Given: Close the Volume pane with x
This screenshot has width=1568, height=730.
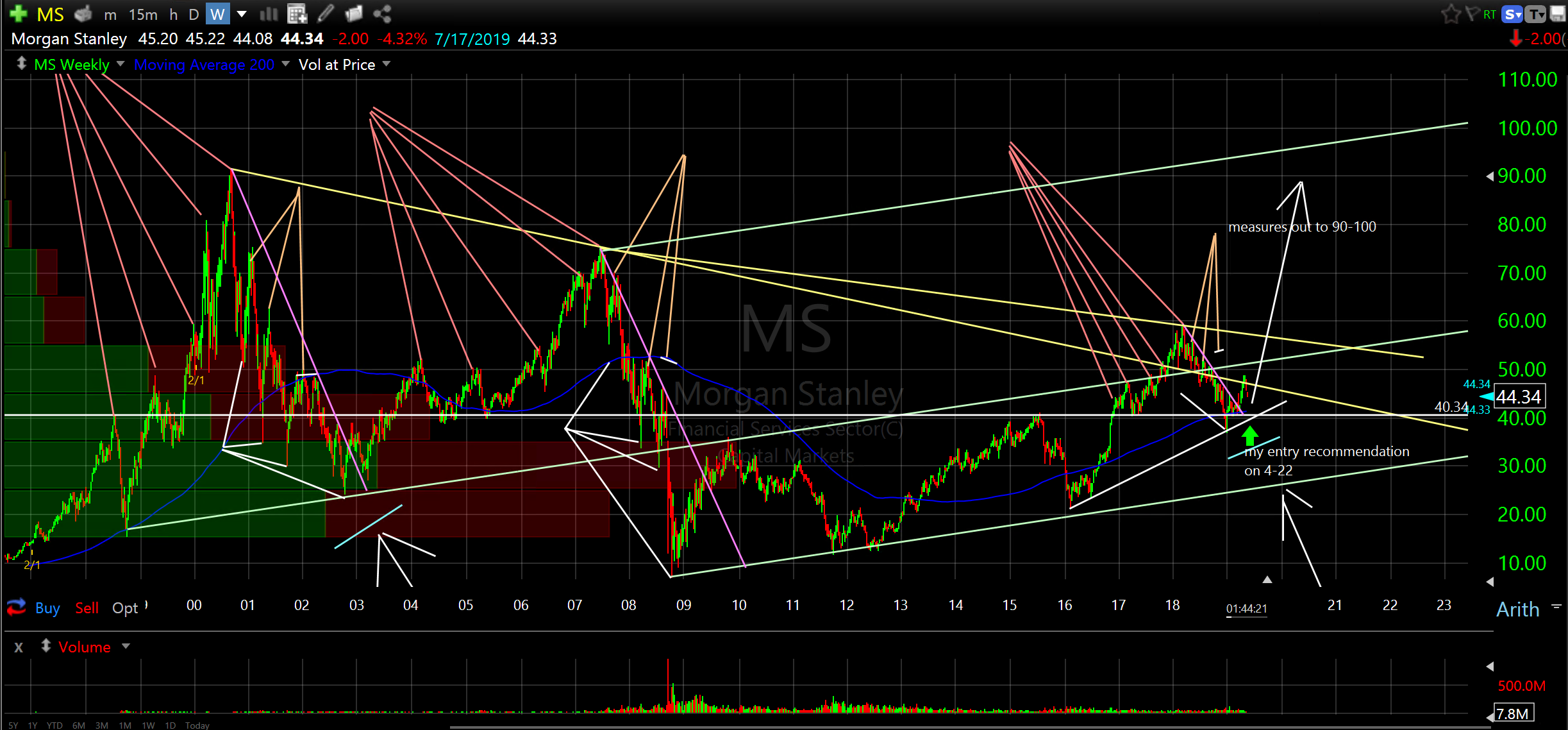Looking at the screenshot, I should 19,647.
